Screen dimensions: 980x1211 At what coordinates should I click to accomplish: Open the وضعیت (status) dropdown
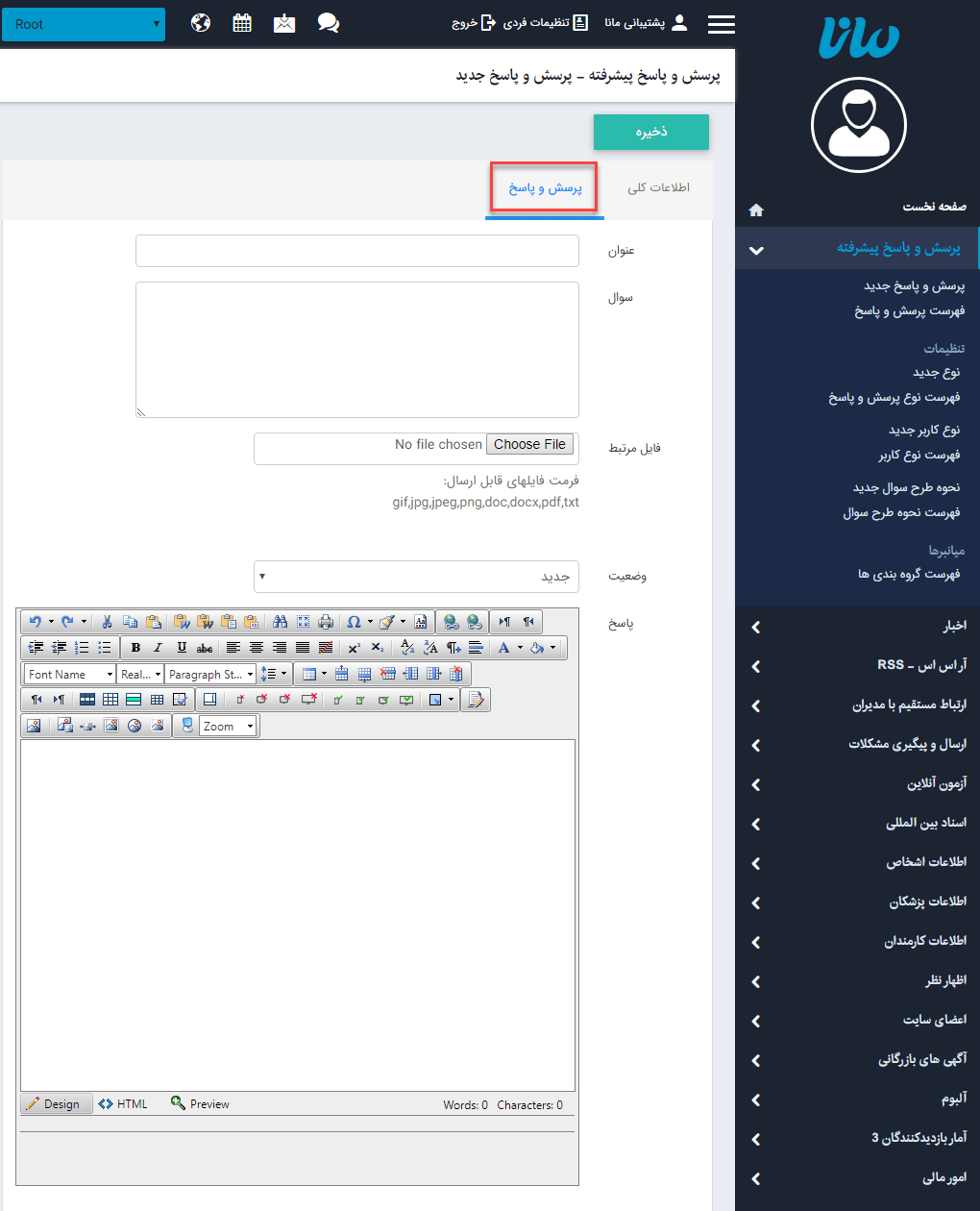(x=416, y=576)
